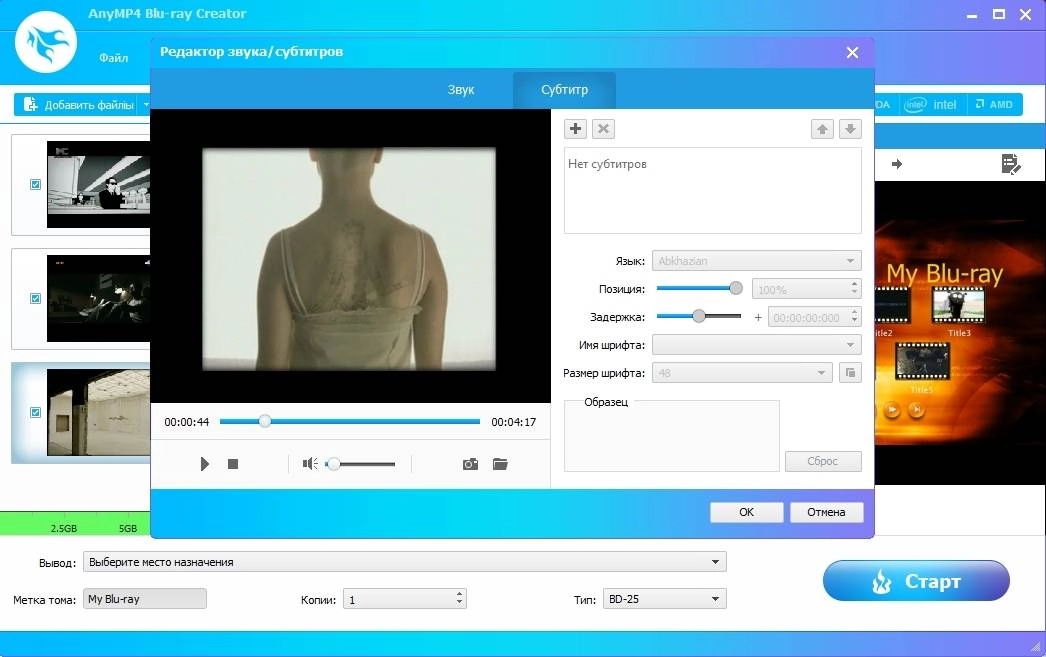Switch to the Субтитр tab
The image size is (1046, 657).
point(564,89)
